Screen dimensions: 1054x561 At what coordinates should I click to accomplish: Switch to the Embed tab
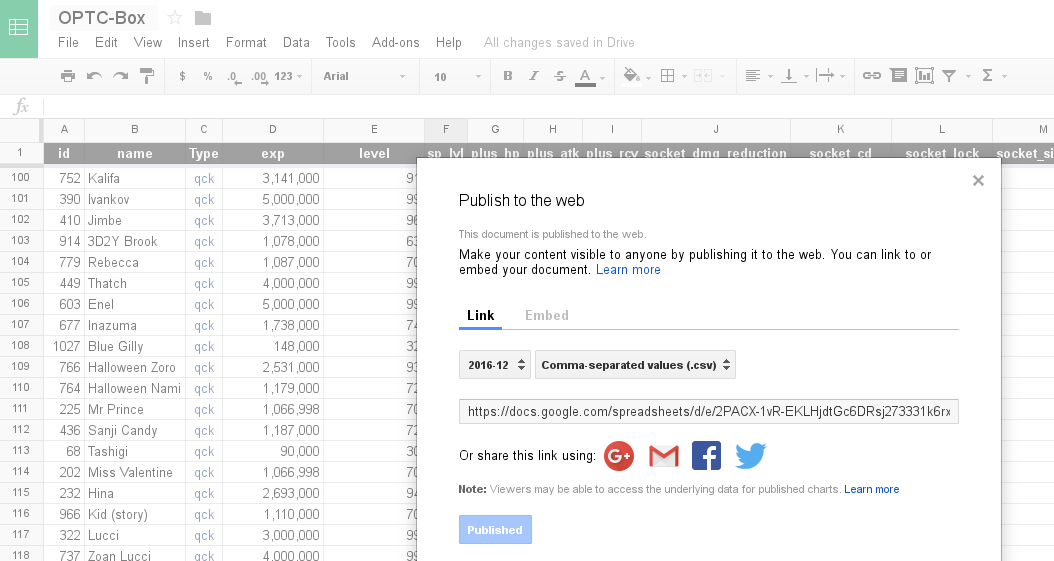tap(546, 315)
